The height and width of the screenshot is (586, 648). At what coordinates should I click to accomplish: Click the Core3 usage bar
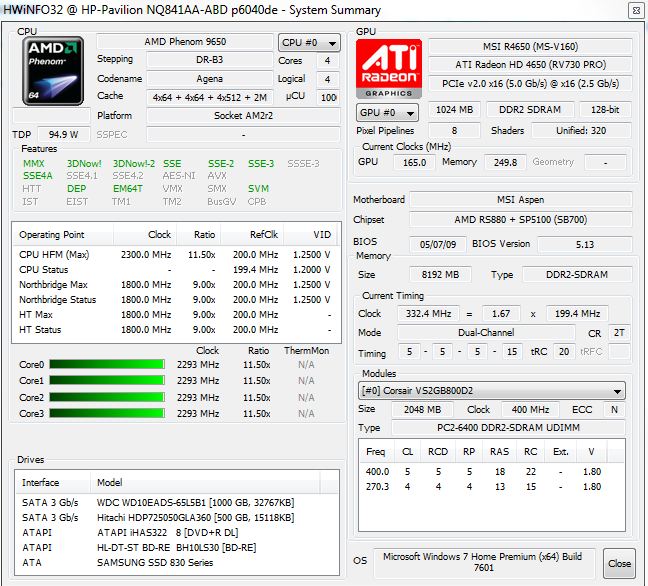point(107,413)
